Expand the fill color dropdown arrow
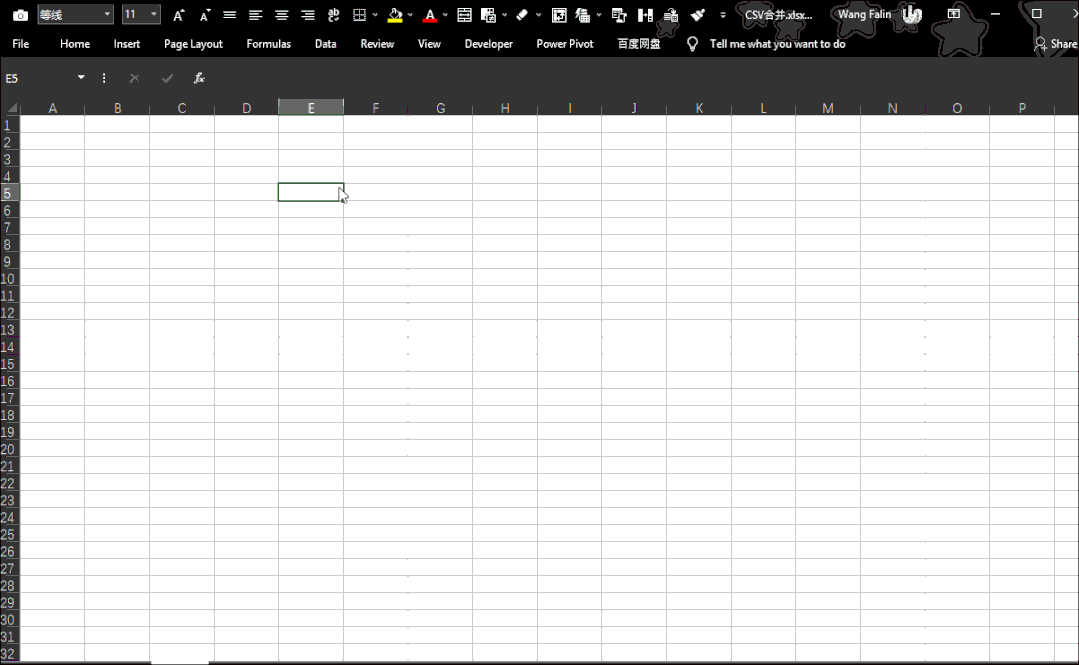Viewport: 1079px width, 665px height. pyautogui.click(x=410, y=14)
